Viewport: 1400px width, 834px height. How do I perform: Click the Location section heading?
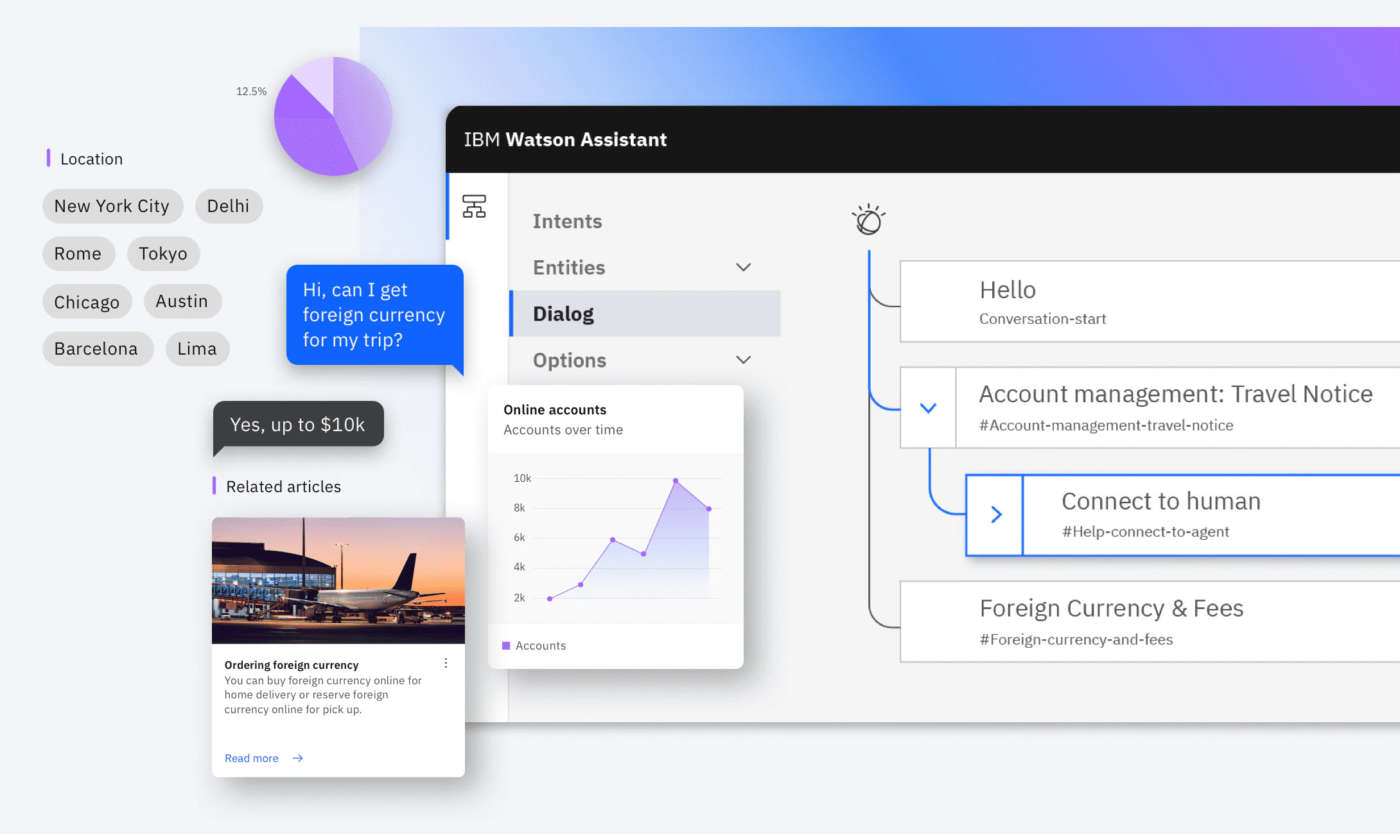(x=91, y=159)
